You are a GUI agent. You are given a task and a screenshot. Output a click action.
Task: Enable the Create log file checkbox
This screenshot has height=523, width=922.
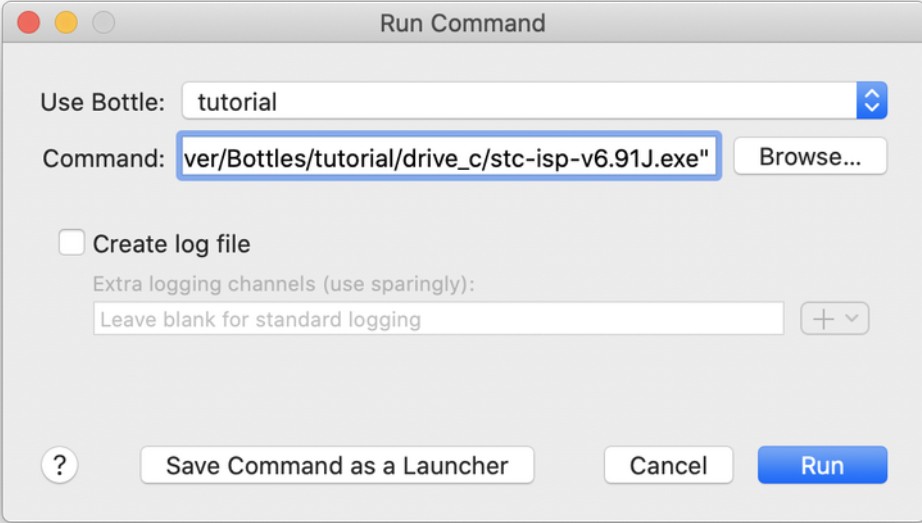click(x=72, y=243)
